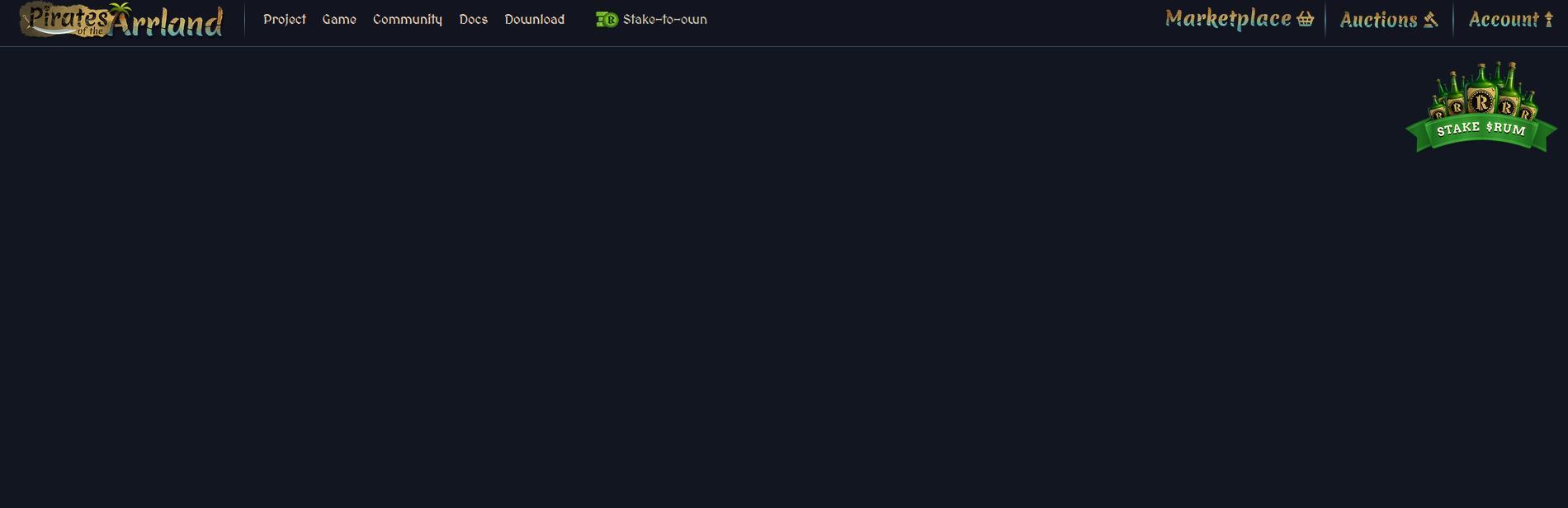
Task: Click the Account person icon
Action: pyautogui.click(x=1548, y=19)
